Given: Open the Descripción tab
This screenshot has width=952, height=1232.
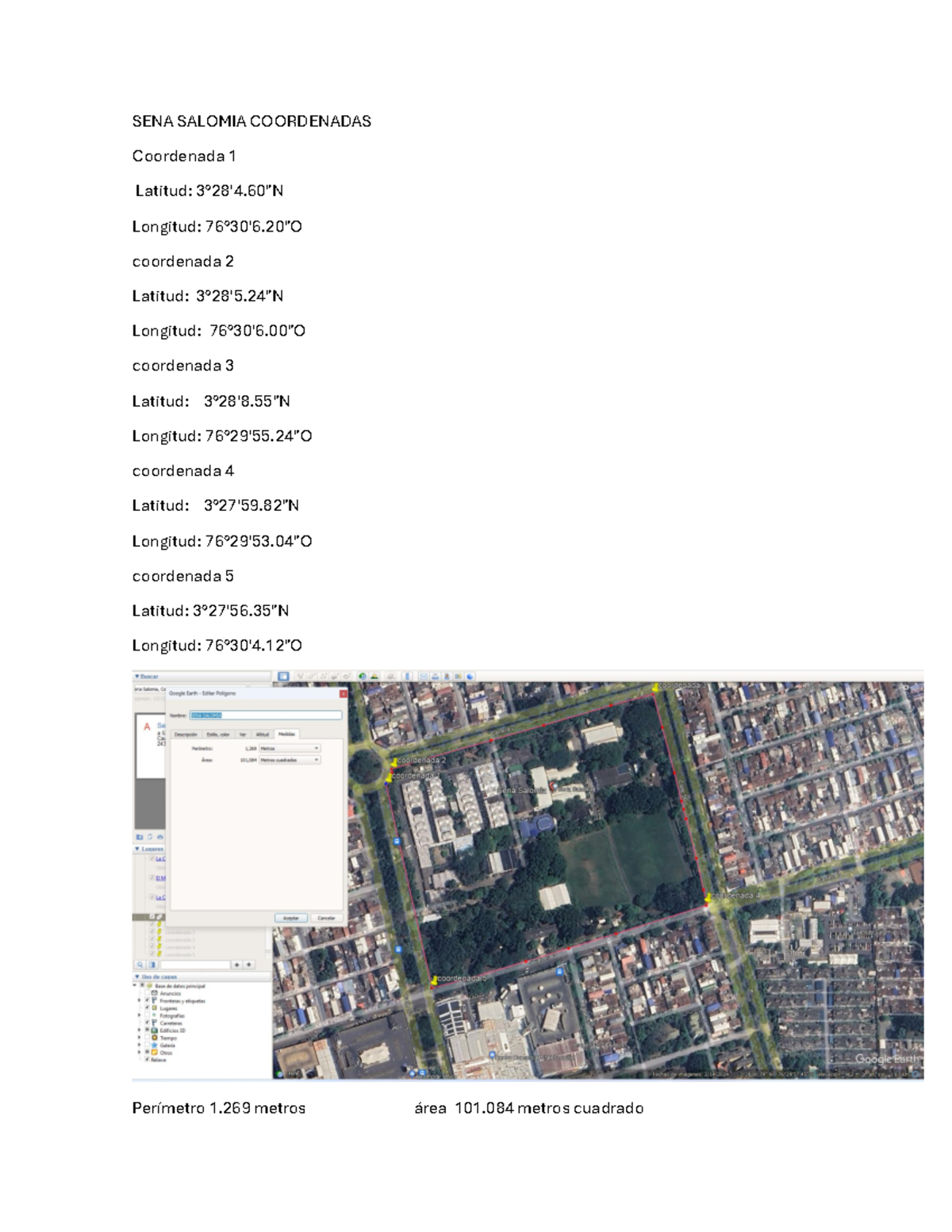Looking at the screenshot, I should [186, 735].
